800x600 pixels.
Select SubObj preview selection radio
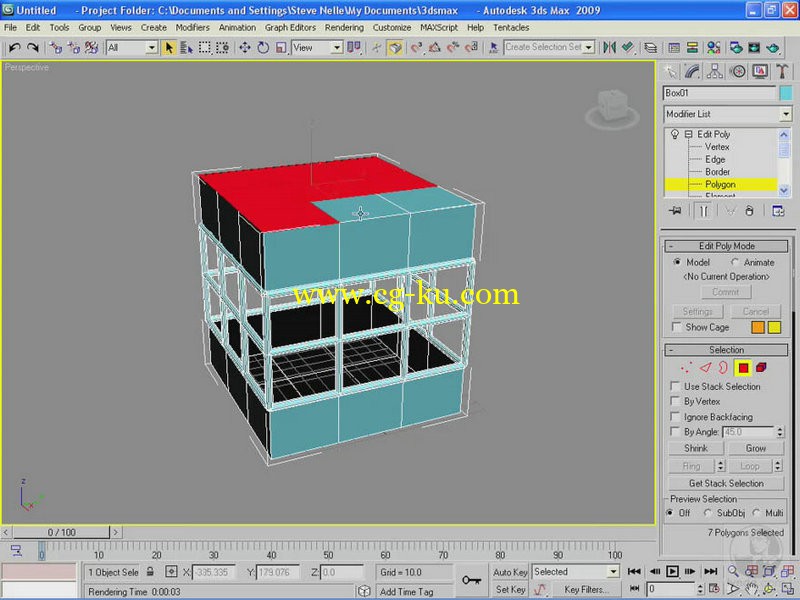pos(708,513)
